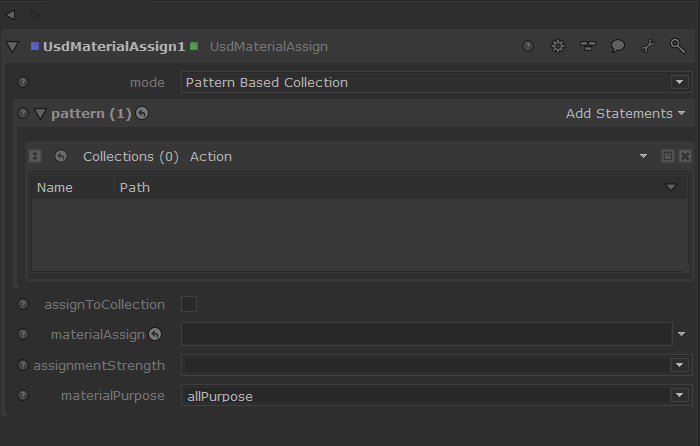700x446 pixels.
Task: Toggle the green square after the node name
Action: [194, 46]
